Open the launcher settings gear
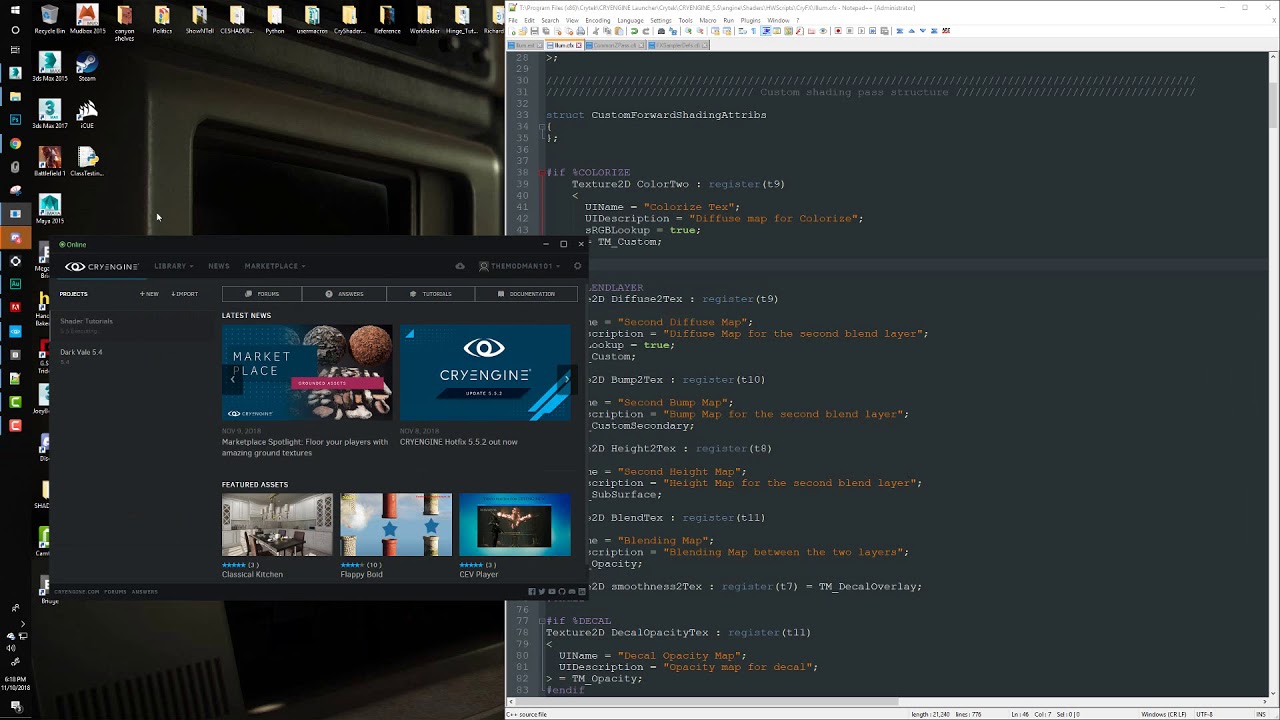Viewport: 1280px width, 720px height. (x=577, y=266)
